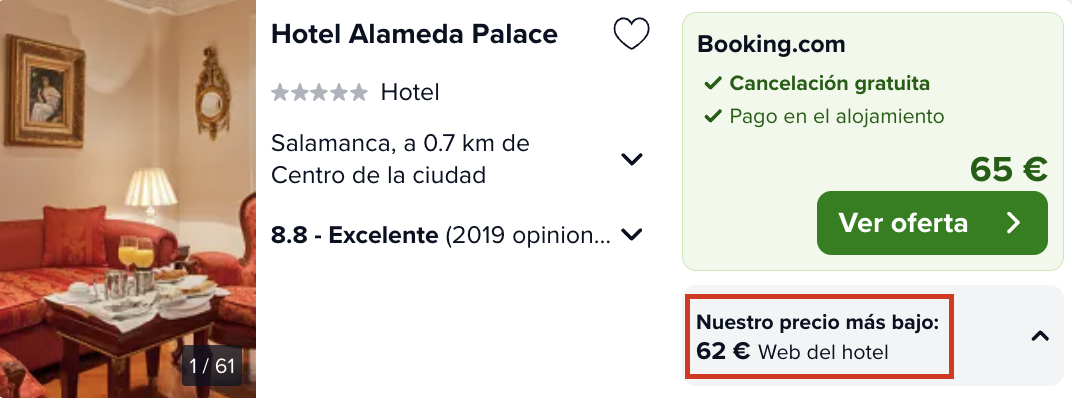Click the Web del hotel label
The image size is (1072, 398).
pyautogui.click(x=823, y=352)
